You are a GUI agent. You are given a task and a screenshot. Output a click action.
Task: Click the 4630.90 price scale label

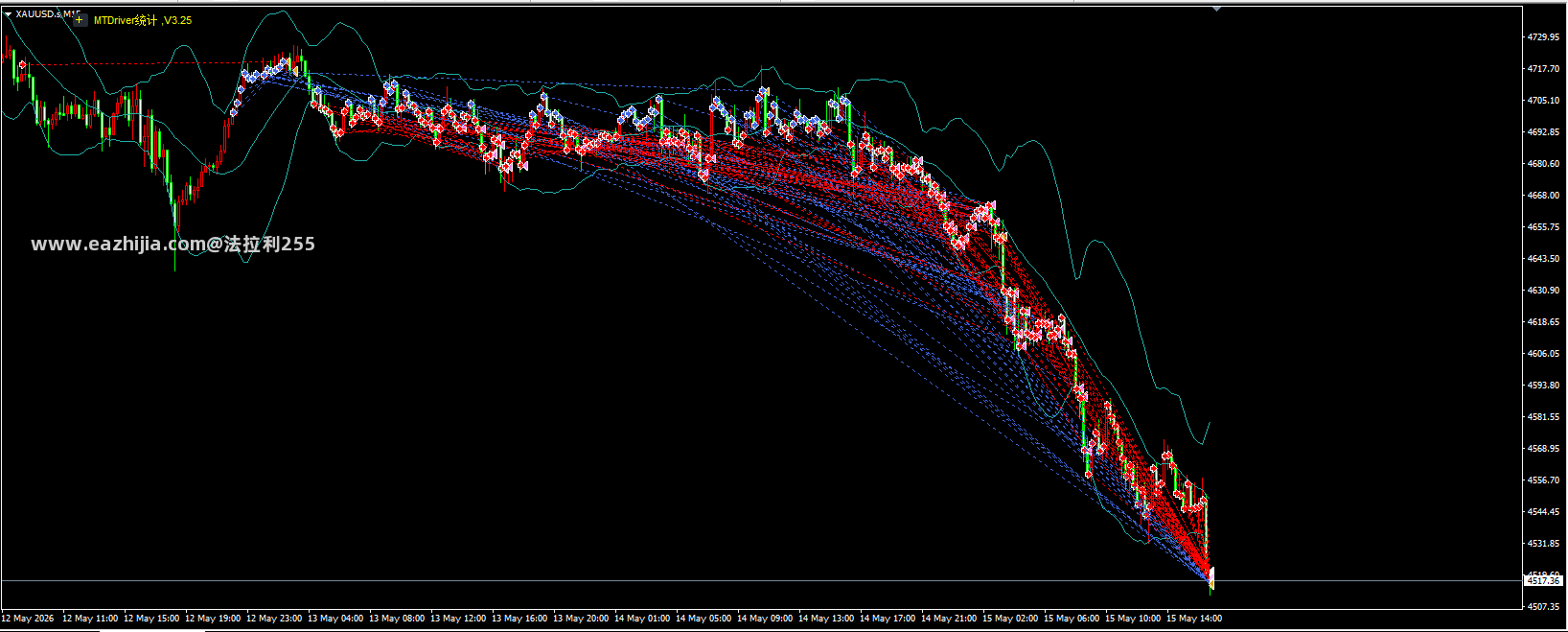pos(1543,290)
